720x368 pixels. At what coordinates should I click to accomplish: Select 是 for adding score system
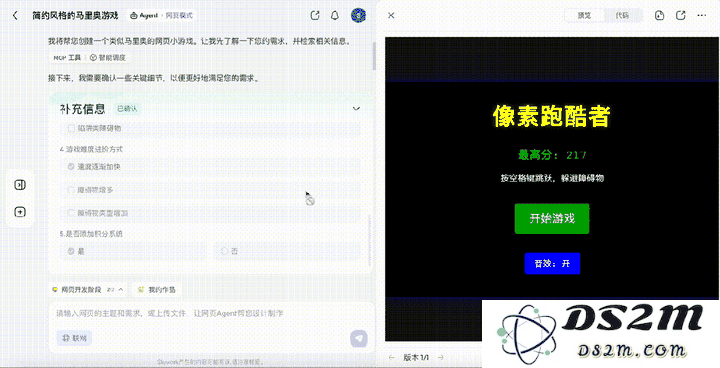click(71, 251)
